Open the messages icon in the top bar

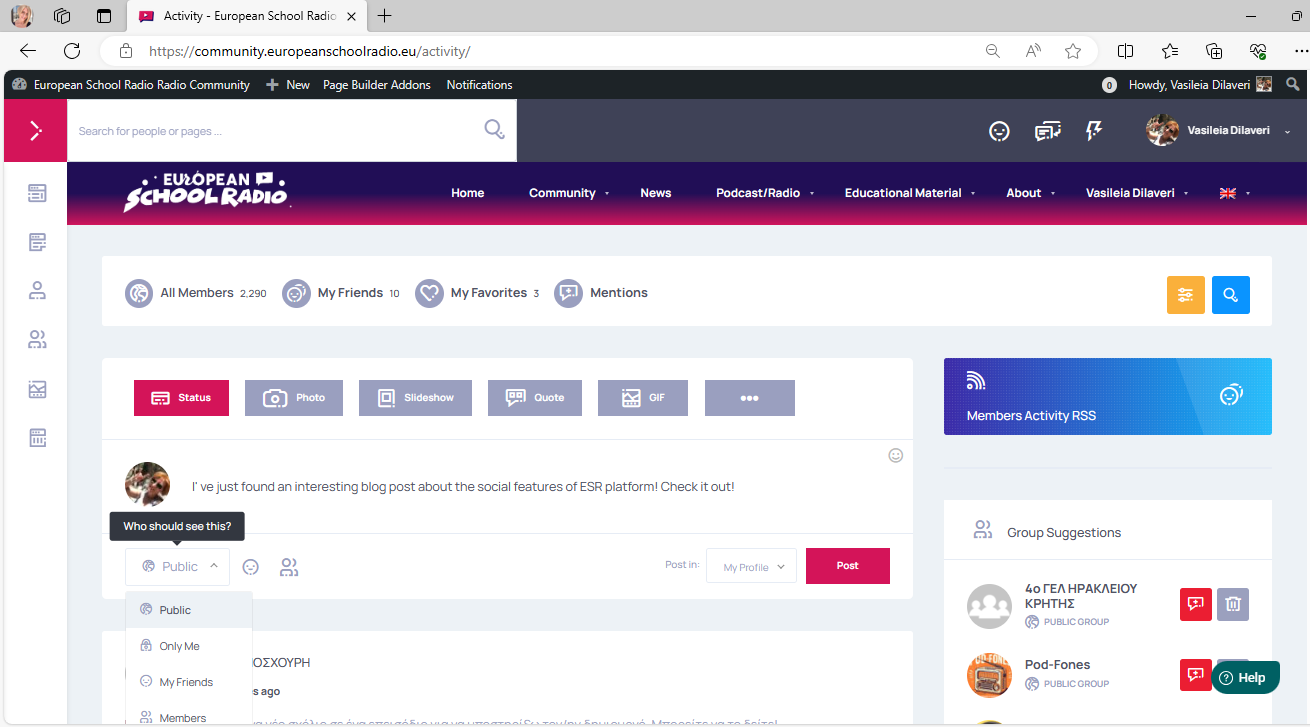point(1047,131)
